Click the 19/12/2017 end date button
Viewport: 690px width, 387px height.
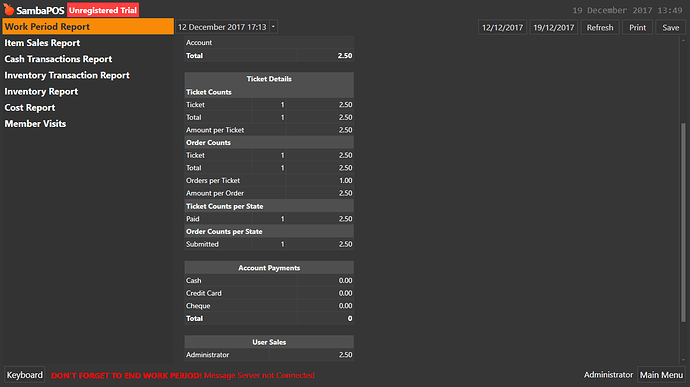[x=554, y=27]
